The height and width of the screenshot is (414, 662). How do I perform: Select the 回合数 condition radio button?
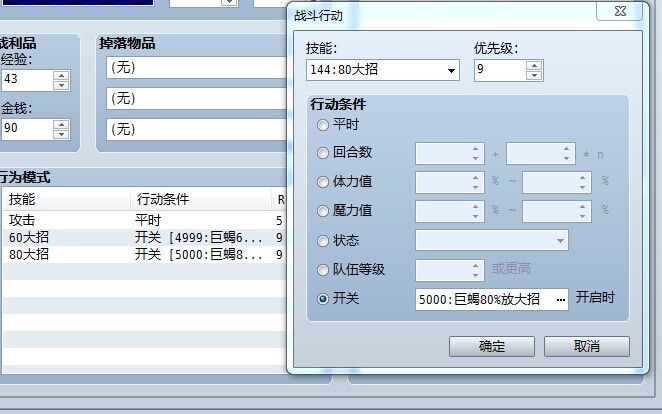point(323,153)
